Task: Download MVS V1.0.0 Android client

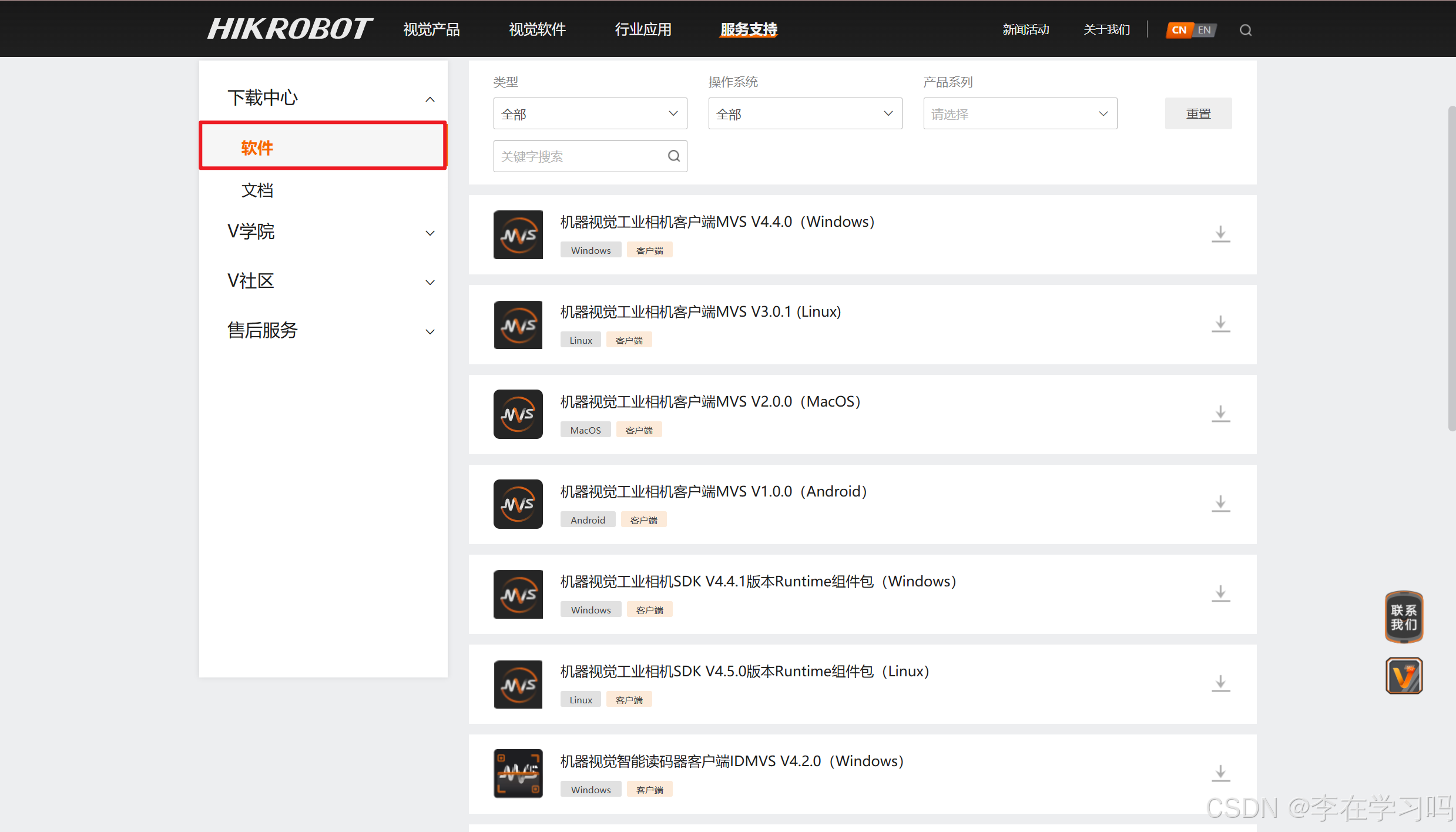Action: point(1220,504)
